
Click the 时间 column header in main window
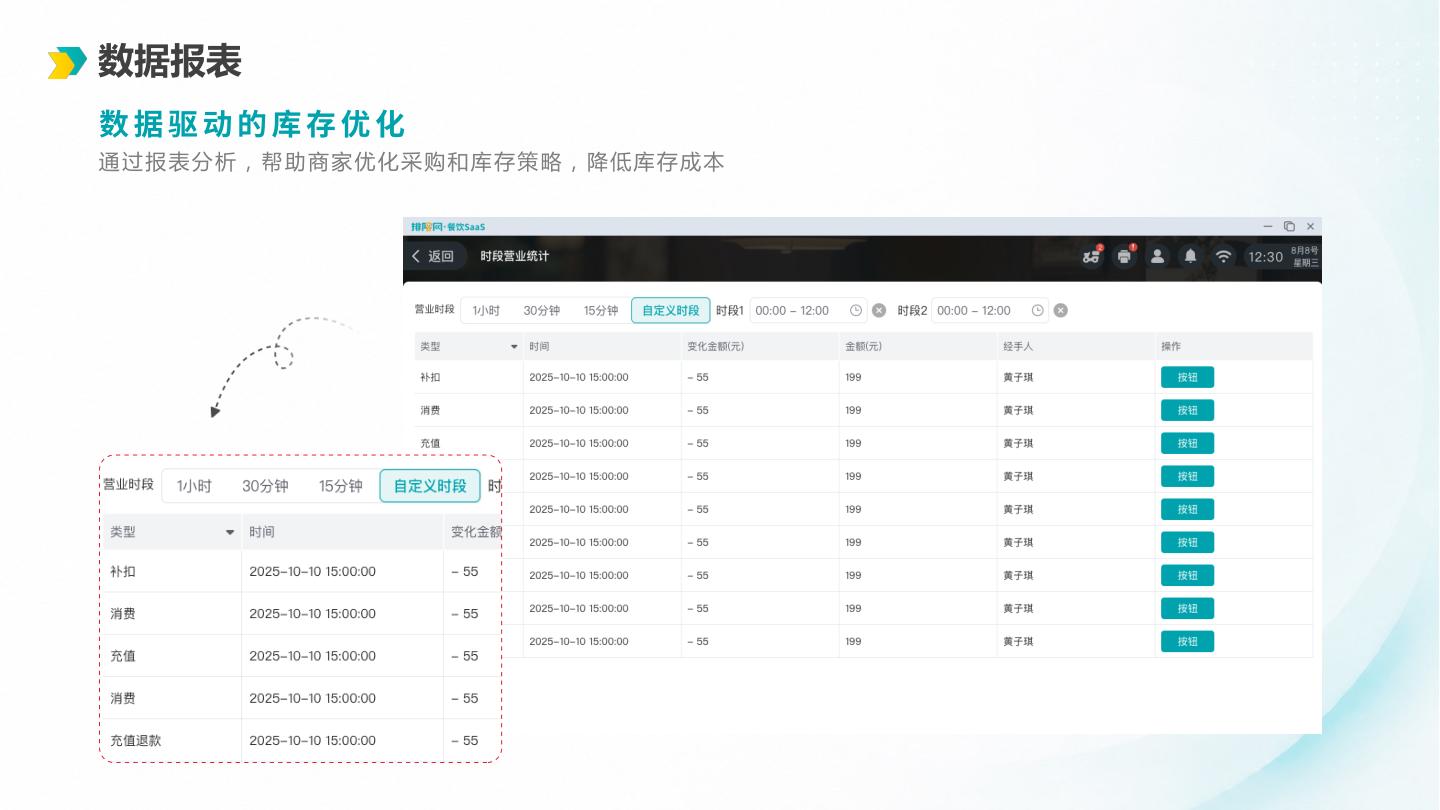point(539,346)
